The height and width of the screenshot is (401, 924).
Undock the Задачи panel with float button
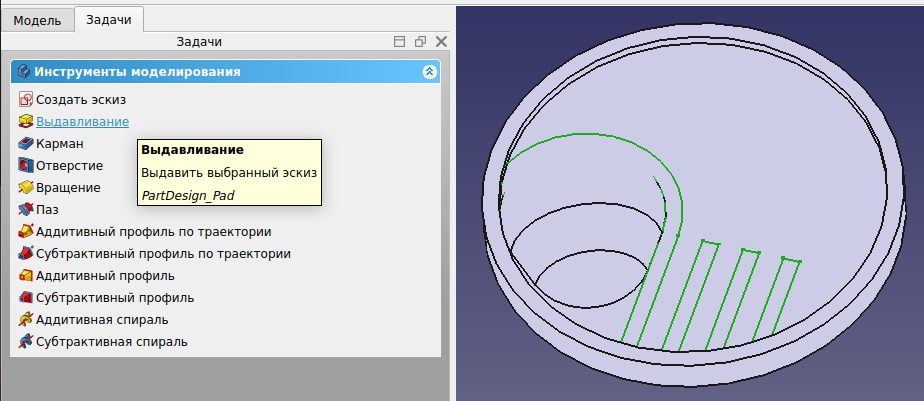click(x=420, y=42)
